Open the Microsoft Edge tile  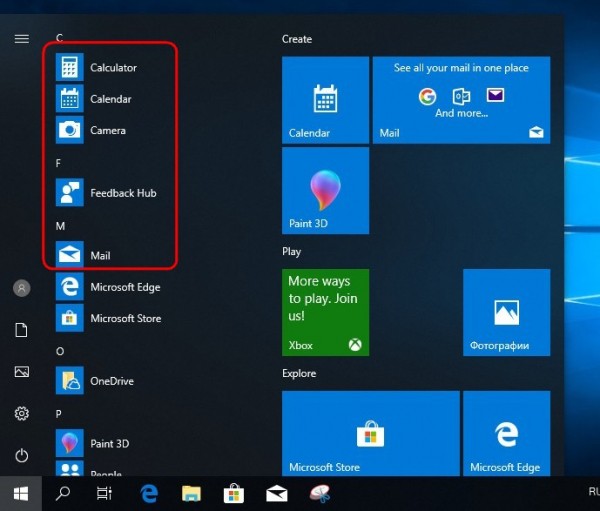point(507,433)
